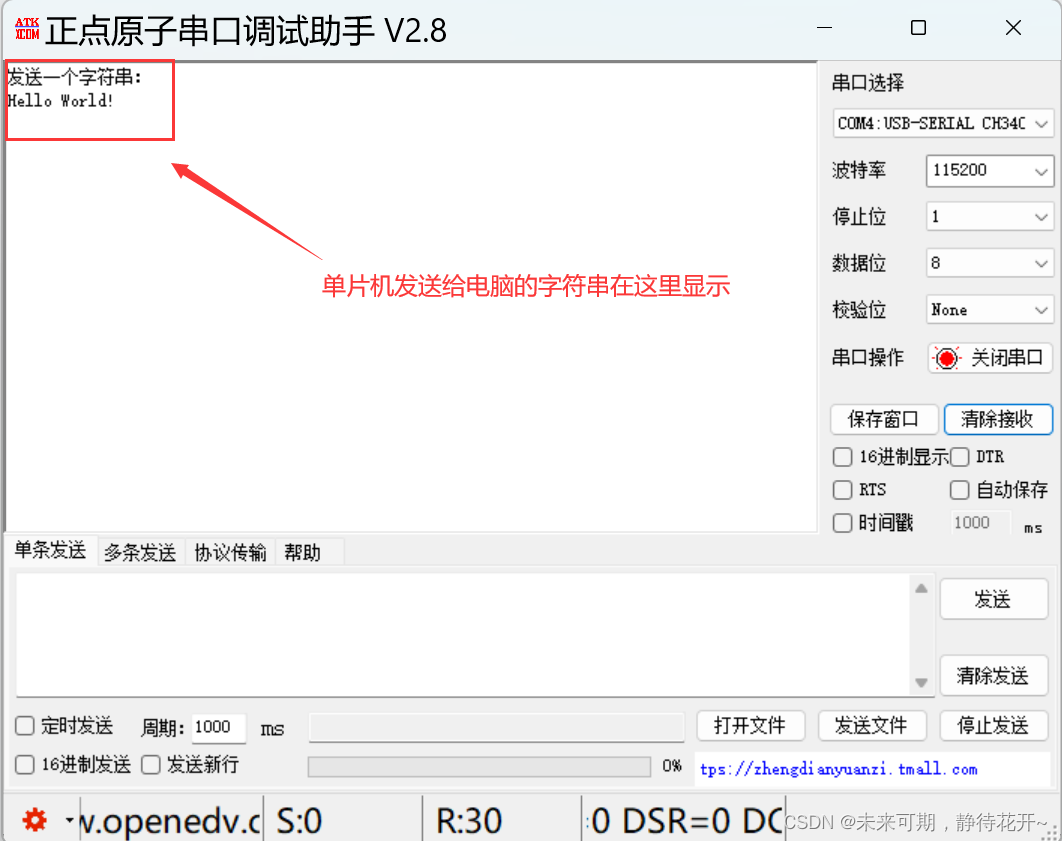Click the red serial port status indicator

pyautogui.click(x=946, y=358)
